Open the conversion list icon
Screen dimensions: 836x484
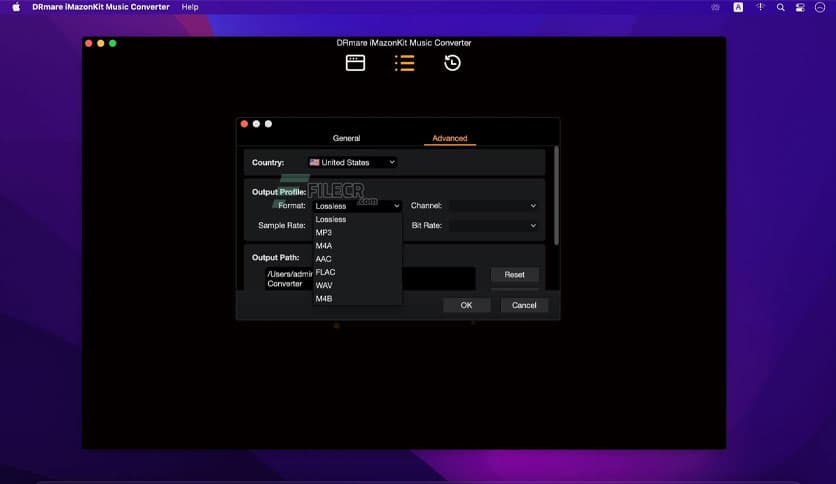[x=405, y=63]
